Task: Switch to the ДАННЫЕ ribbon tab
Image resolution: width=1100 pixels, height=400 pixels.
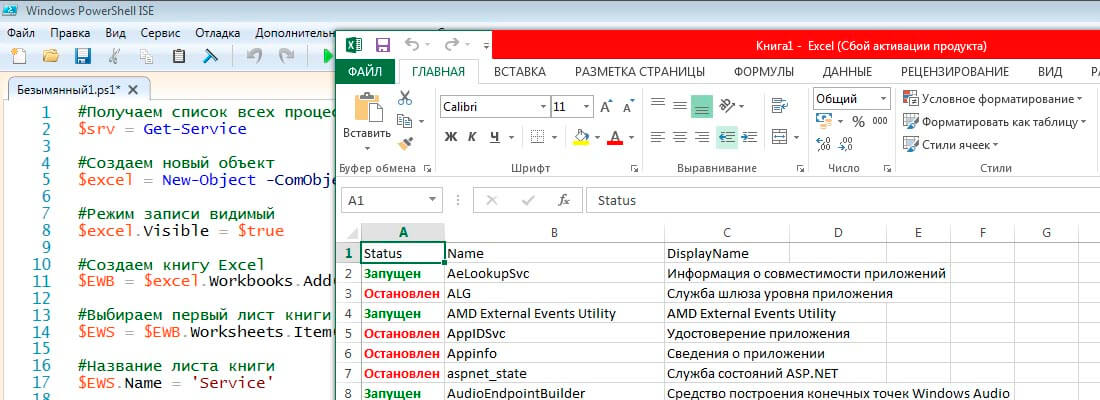Action: point(847,72)
